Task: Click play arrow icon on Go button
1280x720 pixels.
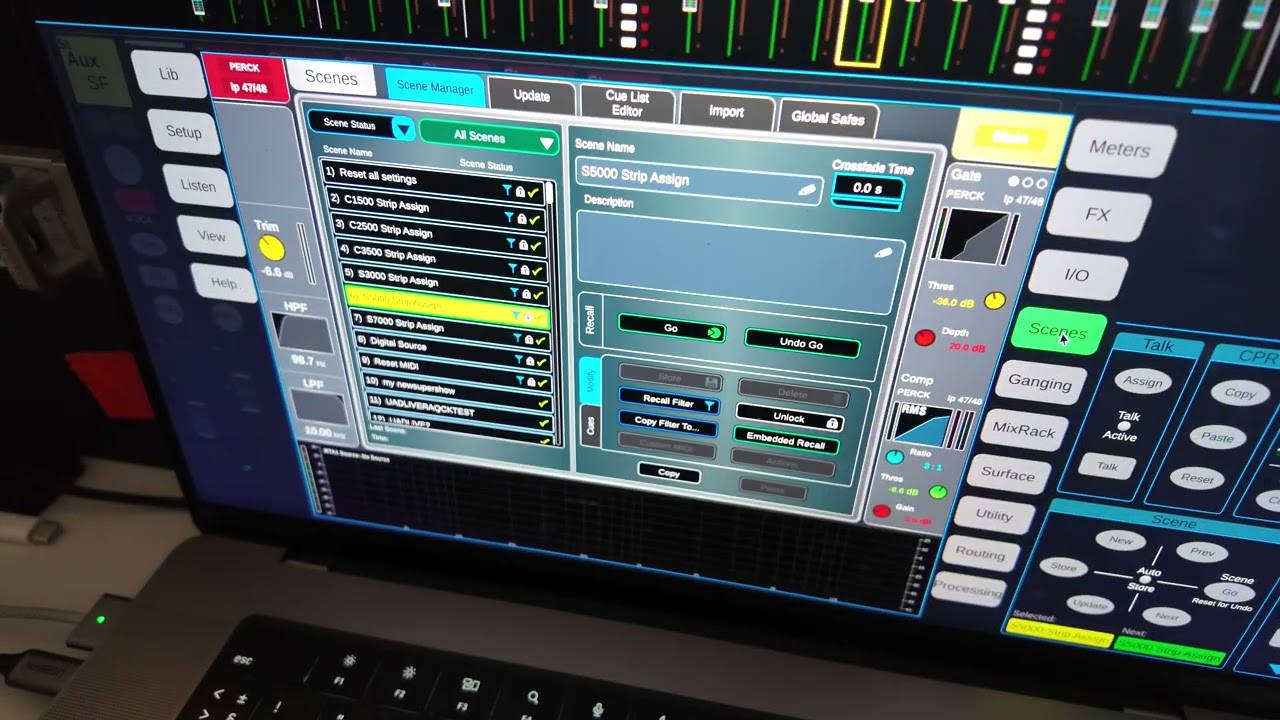Action: (714, 332)
